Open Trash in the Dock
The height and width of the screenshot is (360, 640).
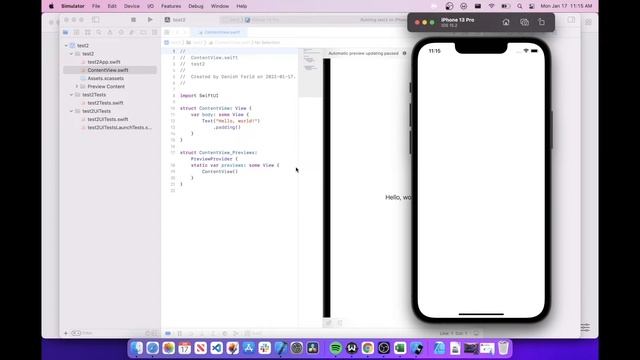[503, 348]
